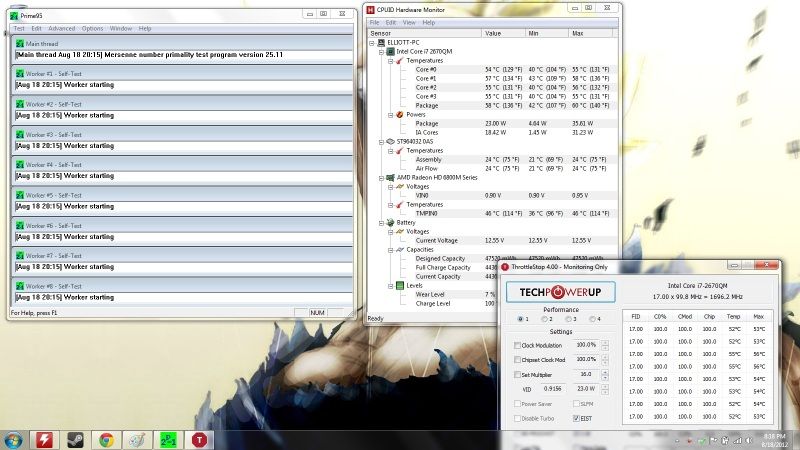Viewport: 800px width, 450px height.
Task: Click the VID value field showing 0.9156
Action: tap(553, 389)
